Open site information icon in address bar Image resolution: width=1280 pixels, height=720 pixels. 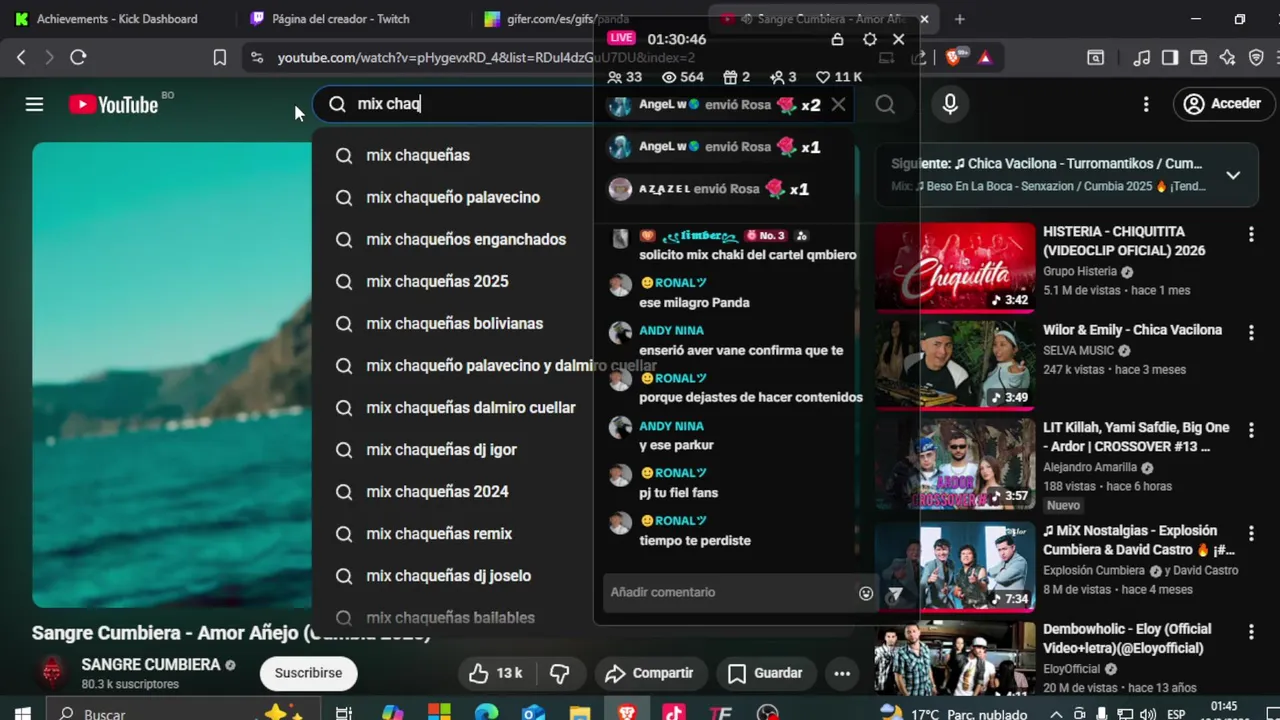pyautogui.click(x=257, y=58)
